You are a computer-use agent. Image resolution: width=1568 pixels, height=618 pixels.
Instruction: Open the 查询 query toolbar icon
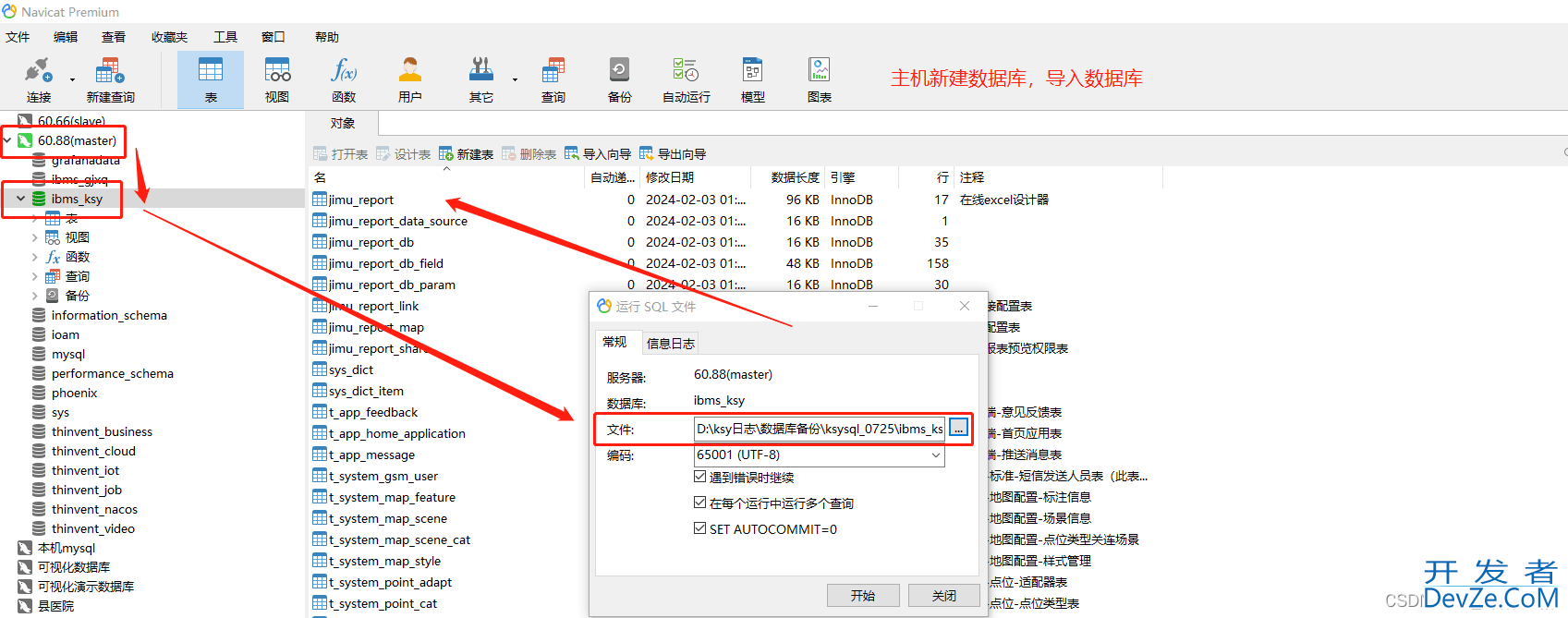click(x=553, y=80)
